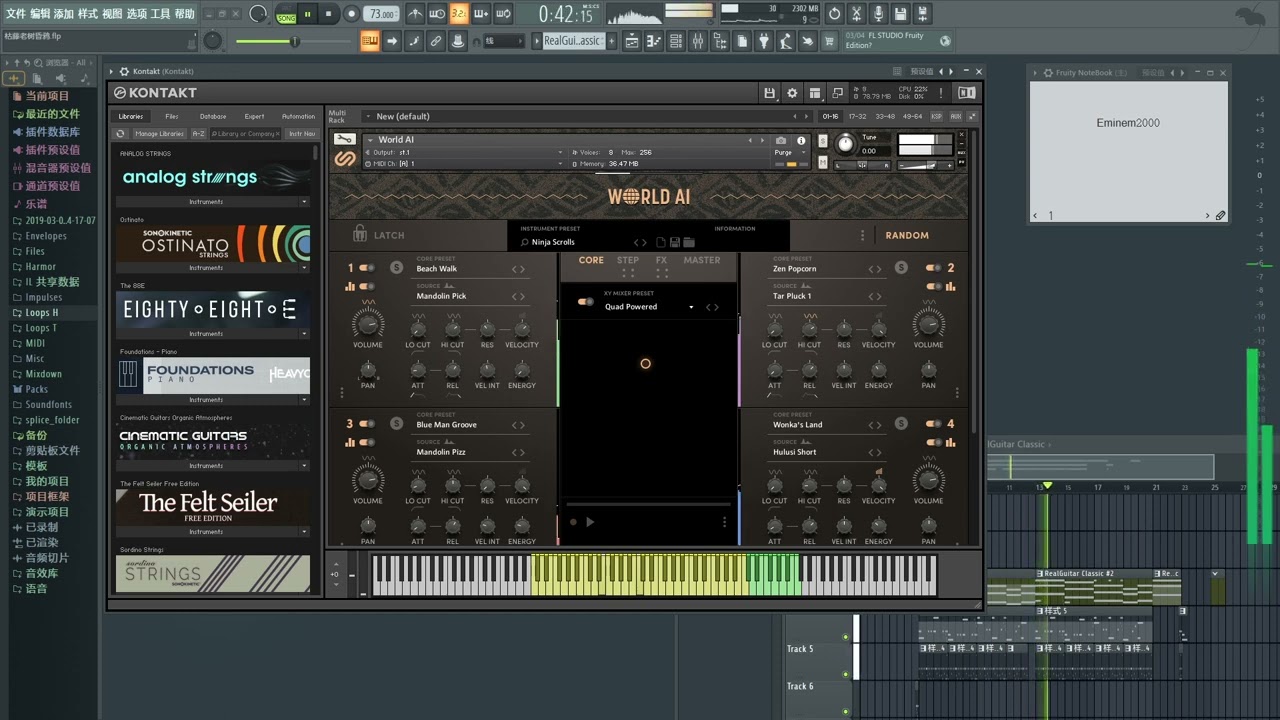This screenshot has height=720, width=1280.
Task: Switch to the Files tab in Kontakt browser
Action: [x=172, y=116]
